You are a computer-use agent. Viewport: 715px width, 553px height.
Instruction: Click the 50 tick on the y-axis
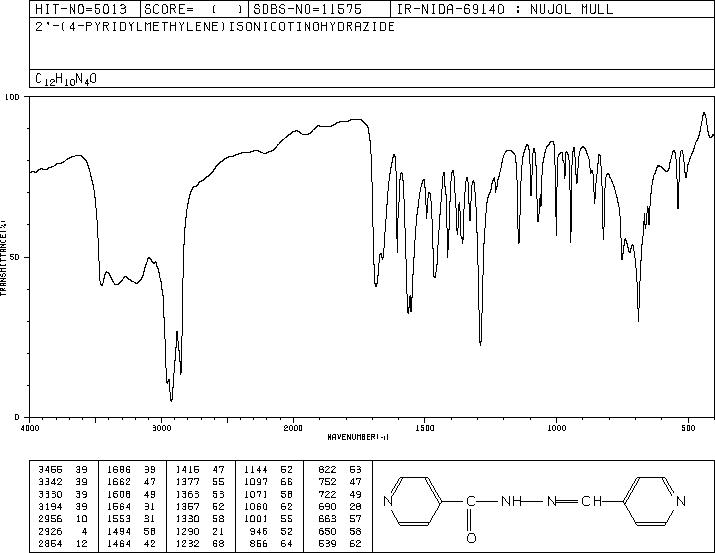tap(16, 257)
